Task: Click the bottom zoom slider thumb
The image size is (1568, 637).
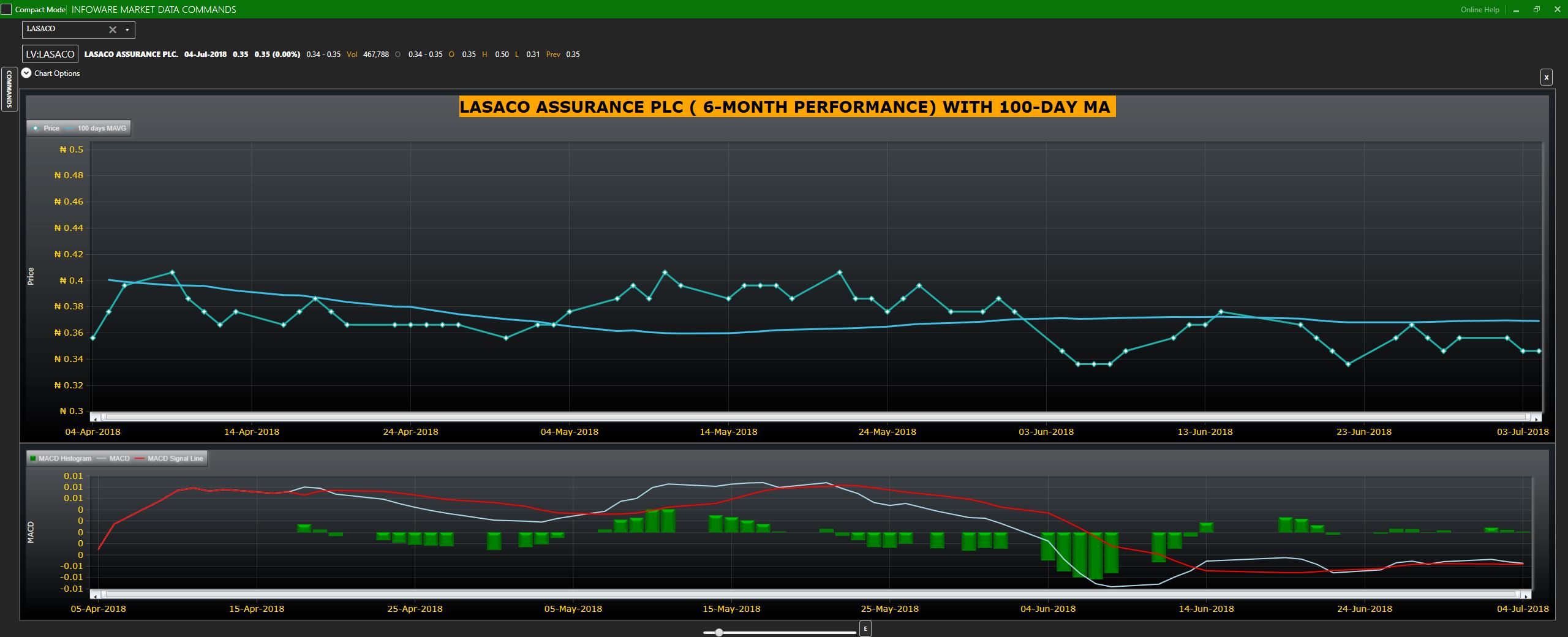Action: [x=719, y=632]
